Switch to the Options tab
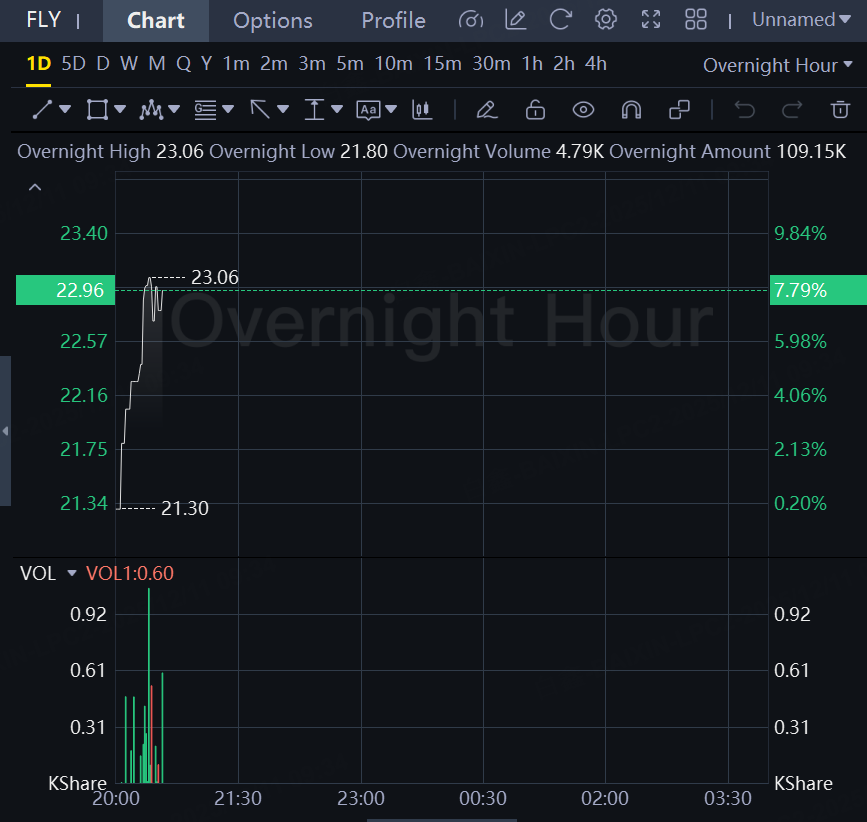Screen dimensions: 867x822 pos(273,21)
